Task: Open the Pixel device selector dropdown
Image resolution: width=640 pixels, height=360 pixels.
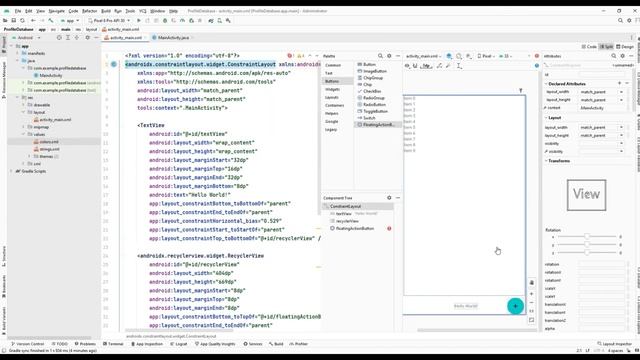Action: 109,20
